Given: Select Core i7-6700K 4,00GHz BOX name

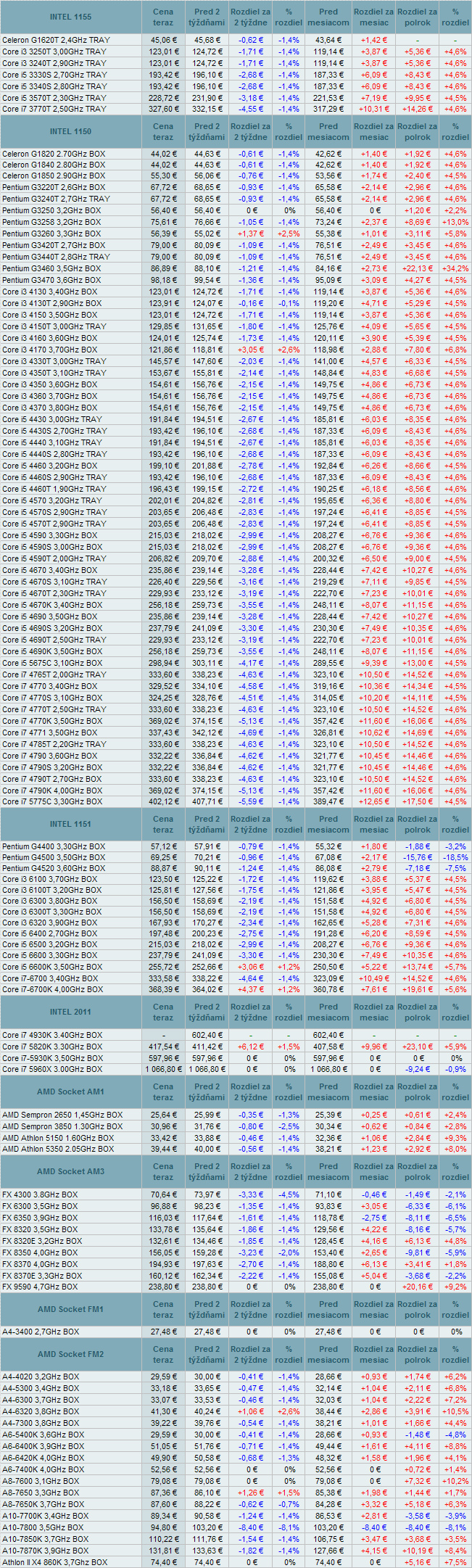Looking at the screenshot, I should pyautogui.click(x=52, y=989).
